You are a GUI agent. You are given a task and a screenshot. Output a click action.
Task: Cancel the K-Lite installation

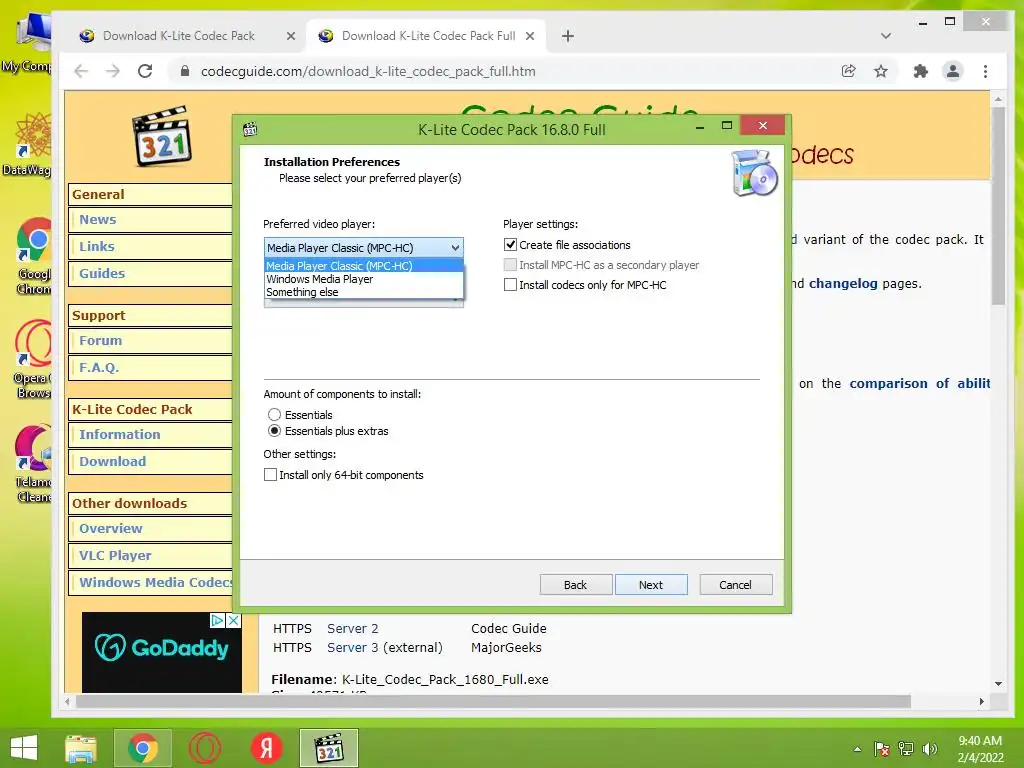[x=735, y=584]
